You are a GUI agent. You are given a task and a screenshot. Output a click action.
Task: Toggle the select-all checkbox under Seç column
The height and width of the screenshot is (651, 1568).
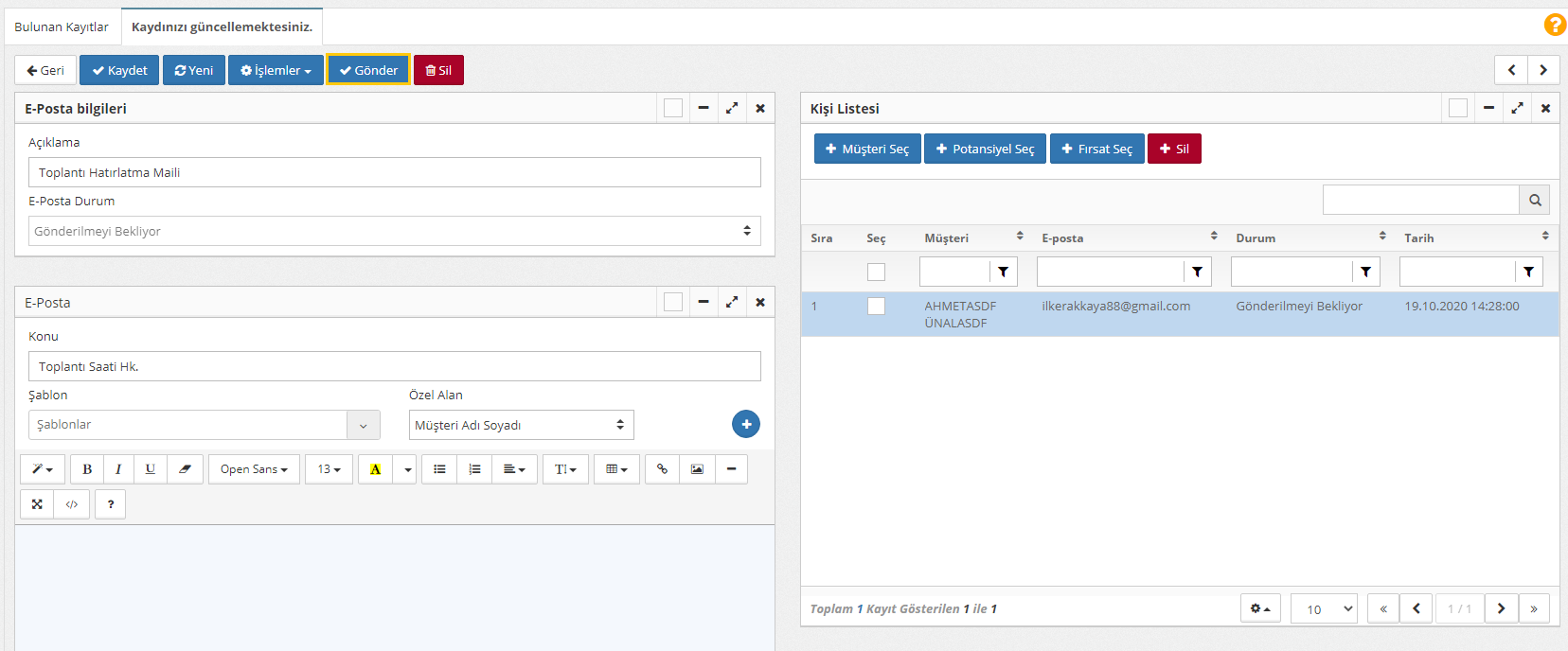tap(876, 273)
